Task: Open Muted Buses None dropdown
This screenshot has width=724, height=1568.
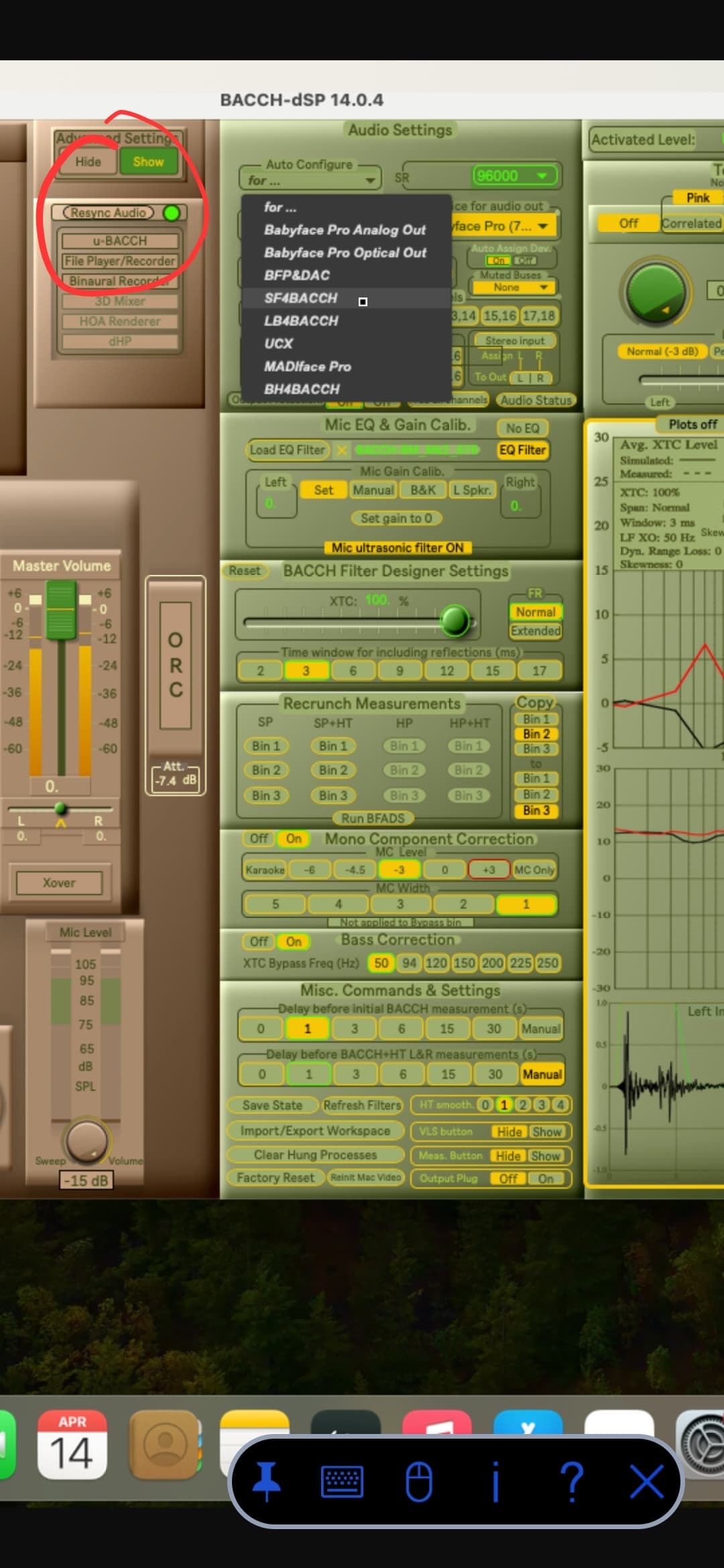Action: click(x=513, y=287)
